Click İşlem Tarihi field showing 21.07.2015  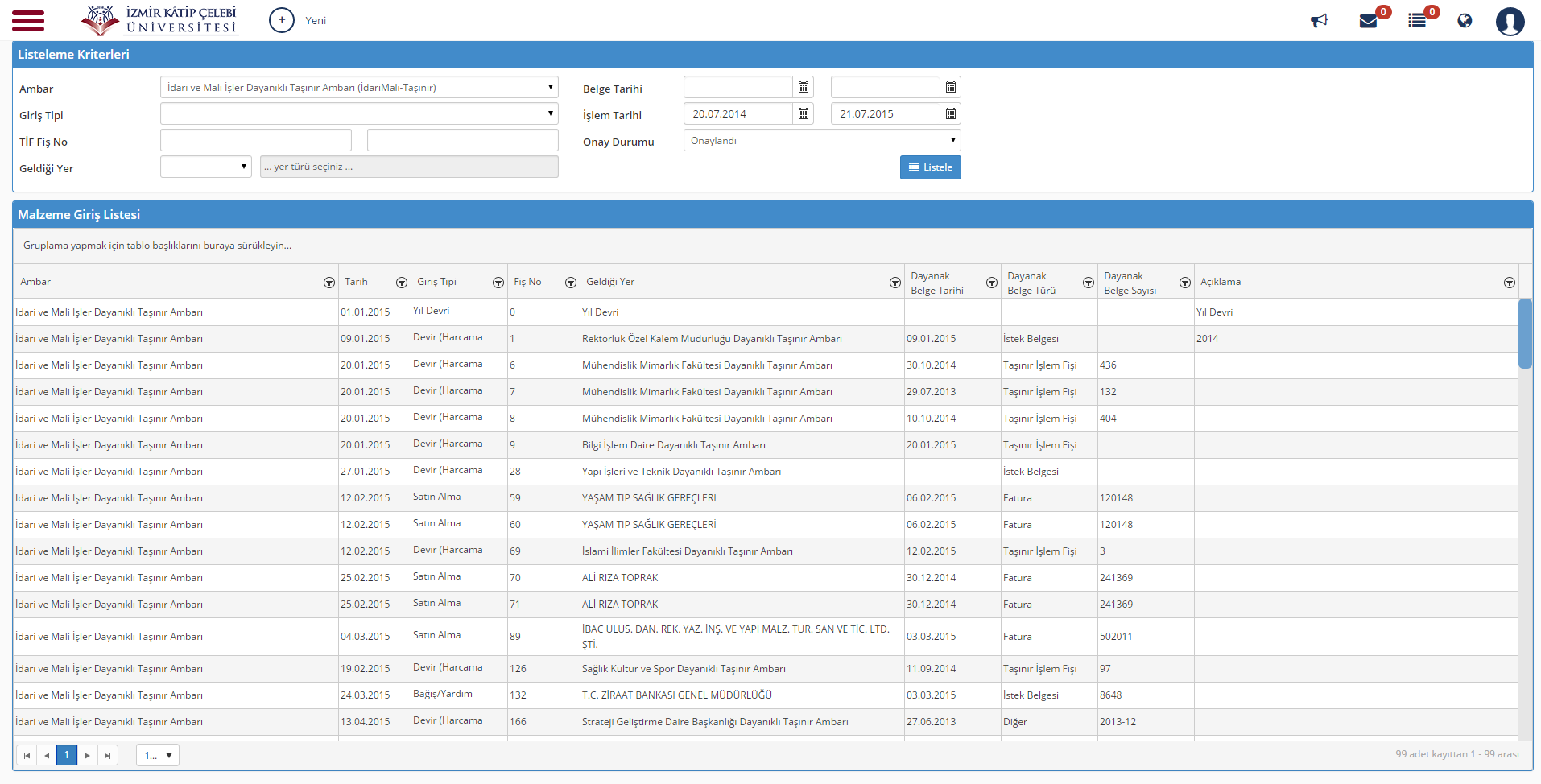point(886,113)
